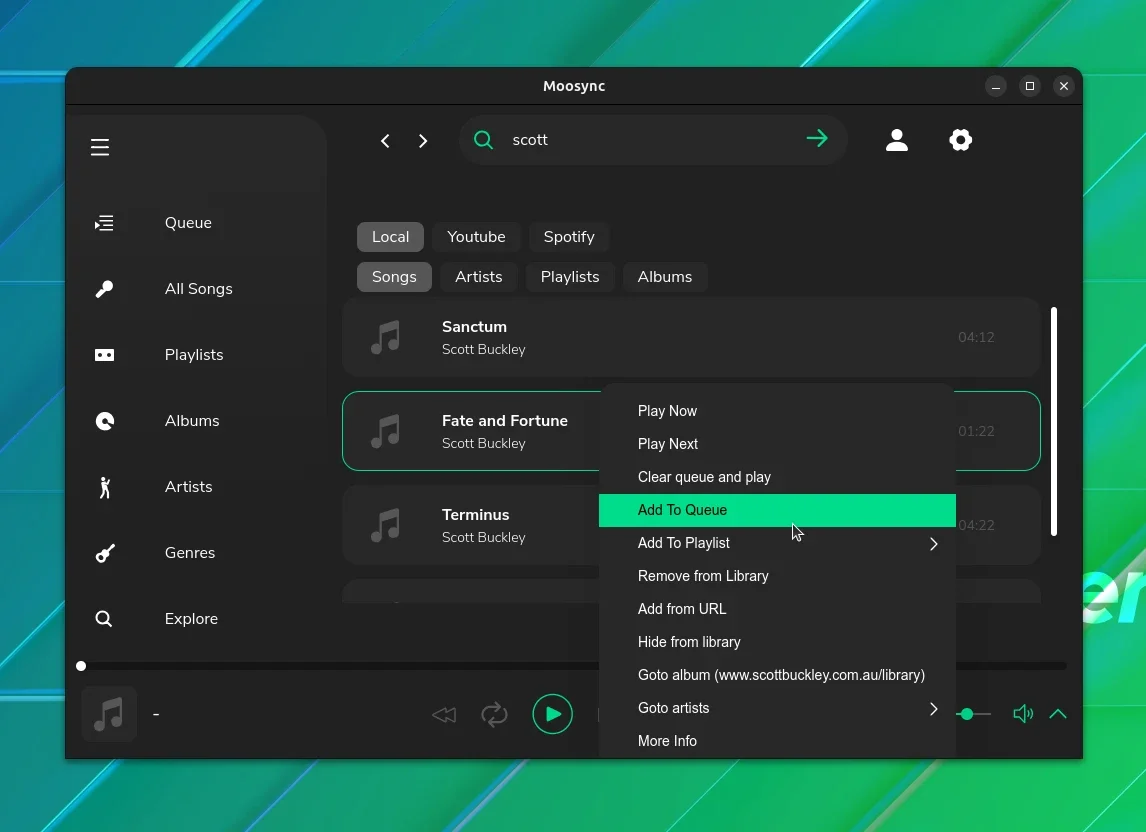Expand the player with the up chevron

(x=1058, y=714)
